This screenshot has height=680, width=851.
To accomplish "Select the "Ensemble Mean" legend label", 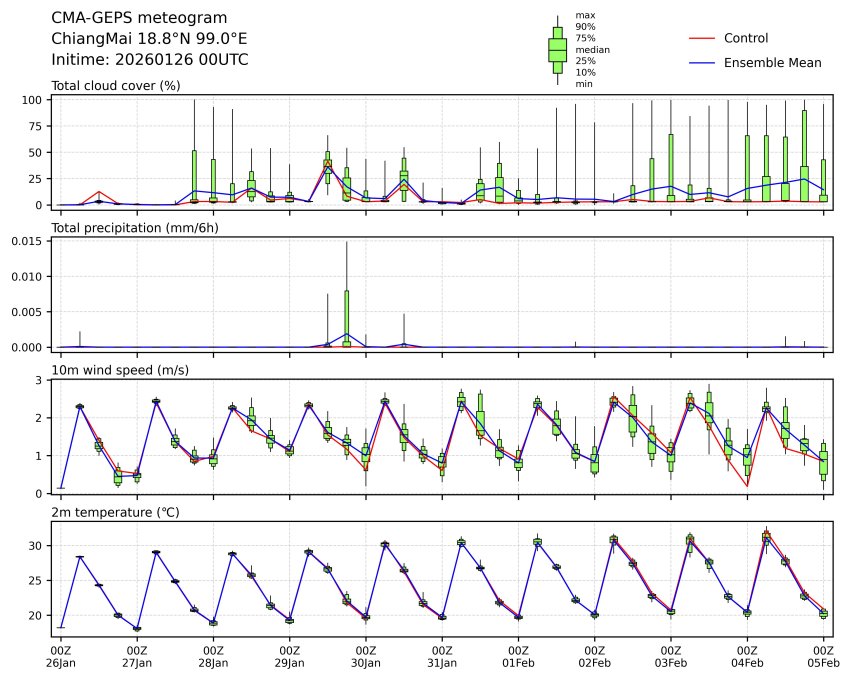I will click(772, 63).
